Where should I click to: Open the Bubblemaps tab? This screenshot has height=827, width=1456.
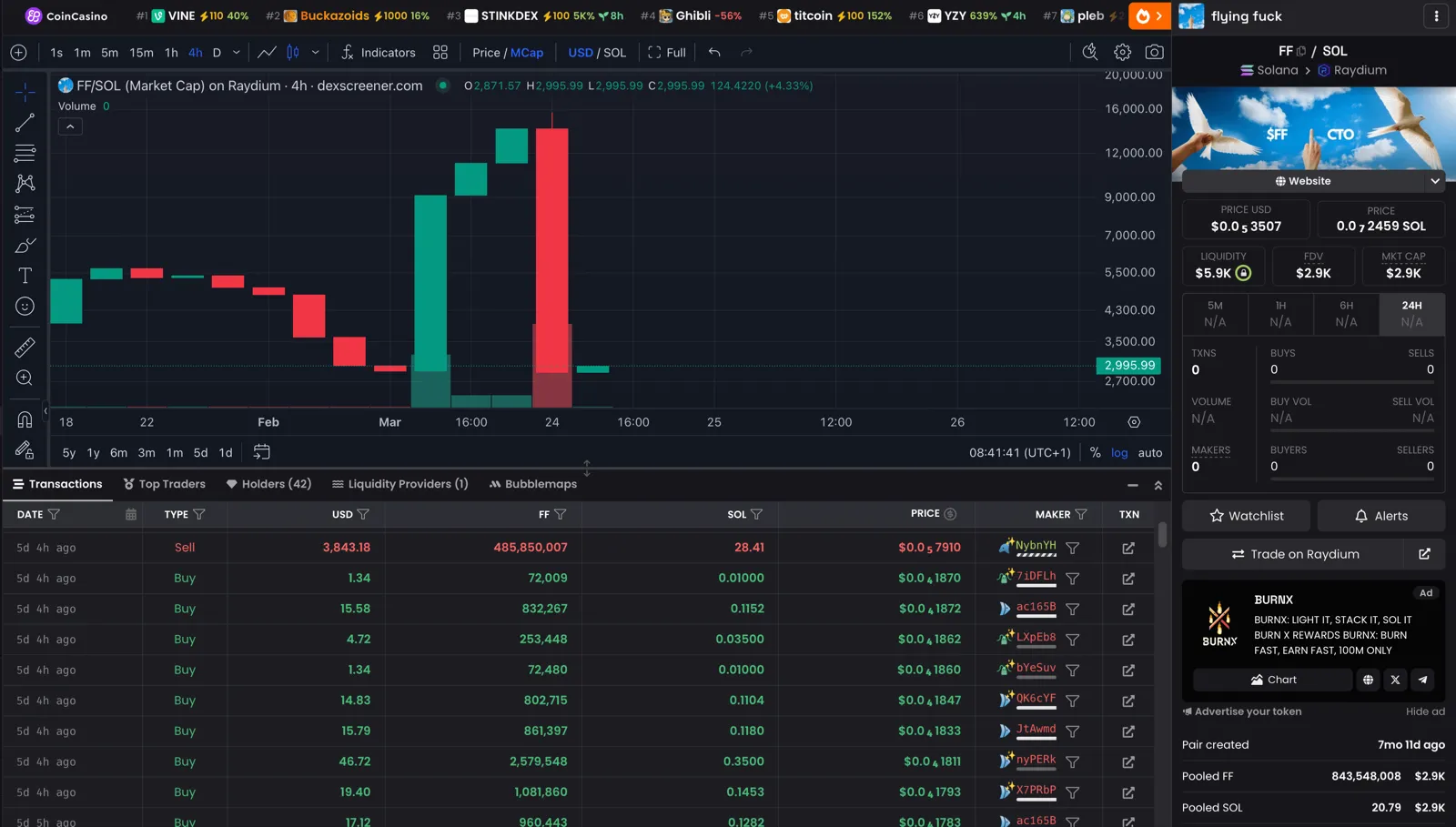click(532, 484)
